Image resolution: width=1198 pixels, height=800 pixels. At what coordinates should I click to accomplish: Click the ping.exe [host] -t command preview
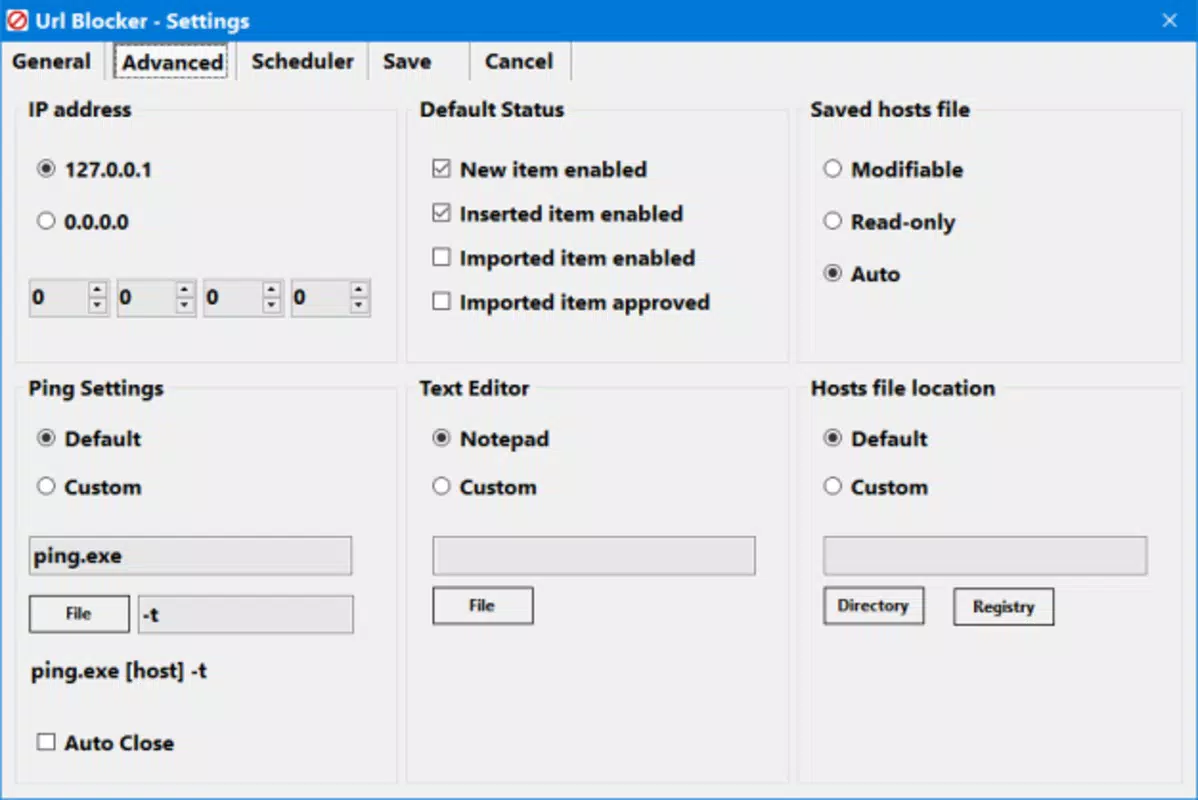118,671
